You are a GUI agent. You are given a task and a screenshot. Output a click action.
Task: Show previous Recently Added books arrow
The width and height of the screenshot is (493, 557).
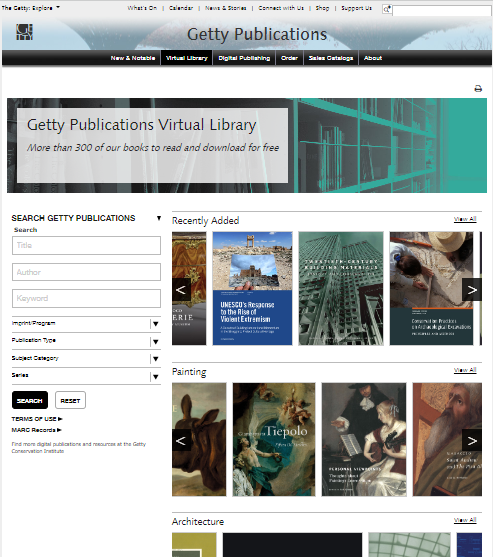[181, 290]
